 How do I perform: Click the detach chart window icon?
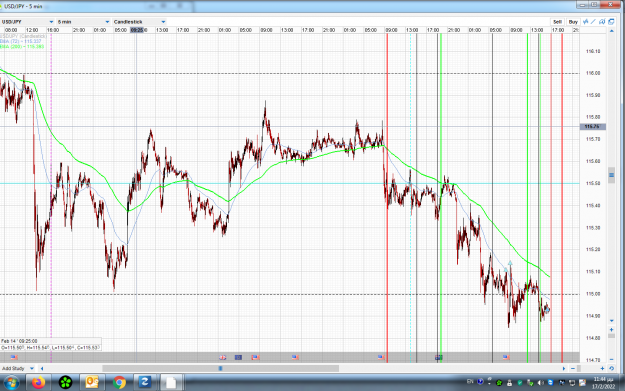pyautogui.click(x=611, y=22)
